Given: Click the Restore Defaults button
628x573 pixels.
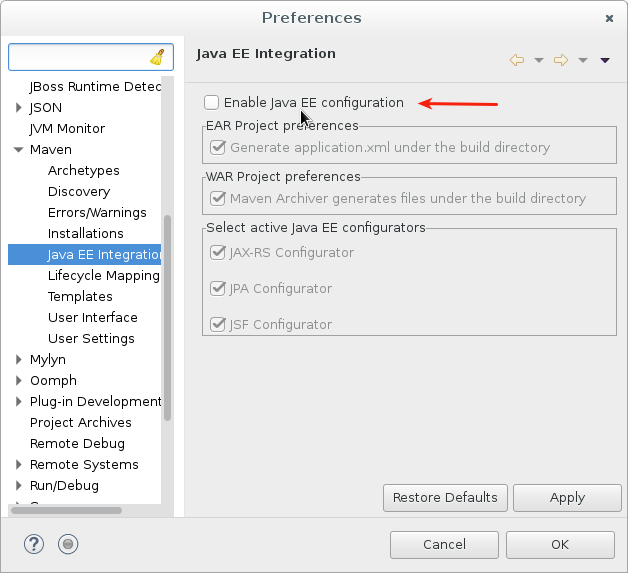Looking at the screenshot, I should click(445, 498).
